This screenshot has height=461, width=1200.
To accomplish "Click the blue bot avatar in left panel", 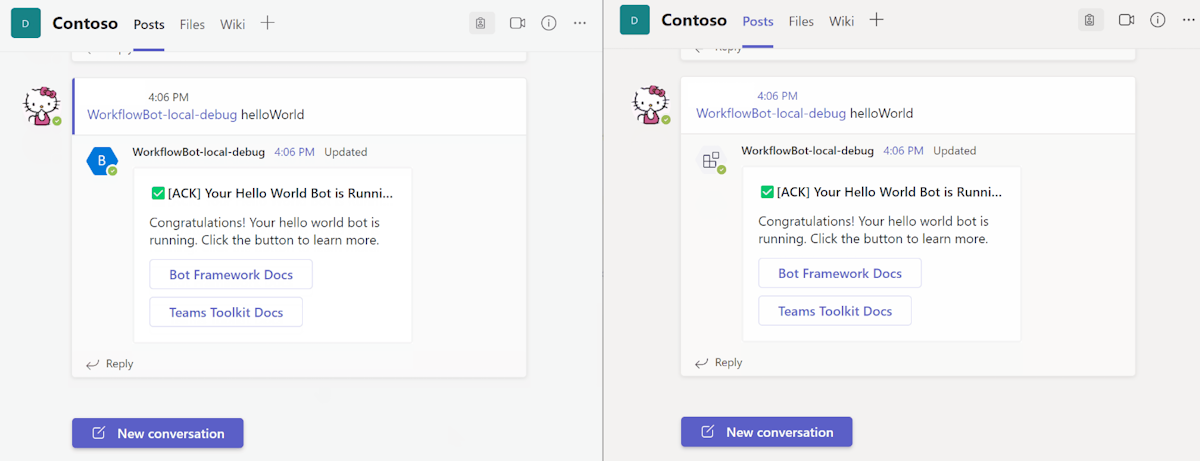I will [x=102, y=161].
